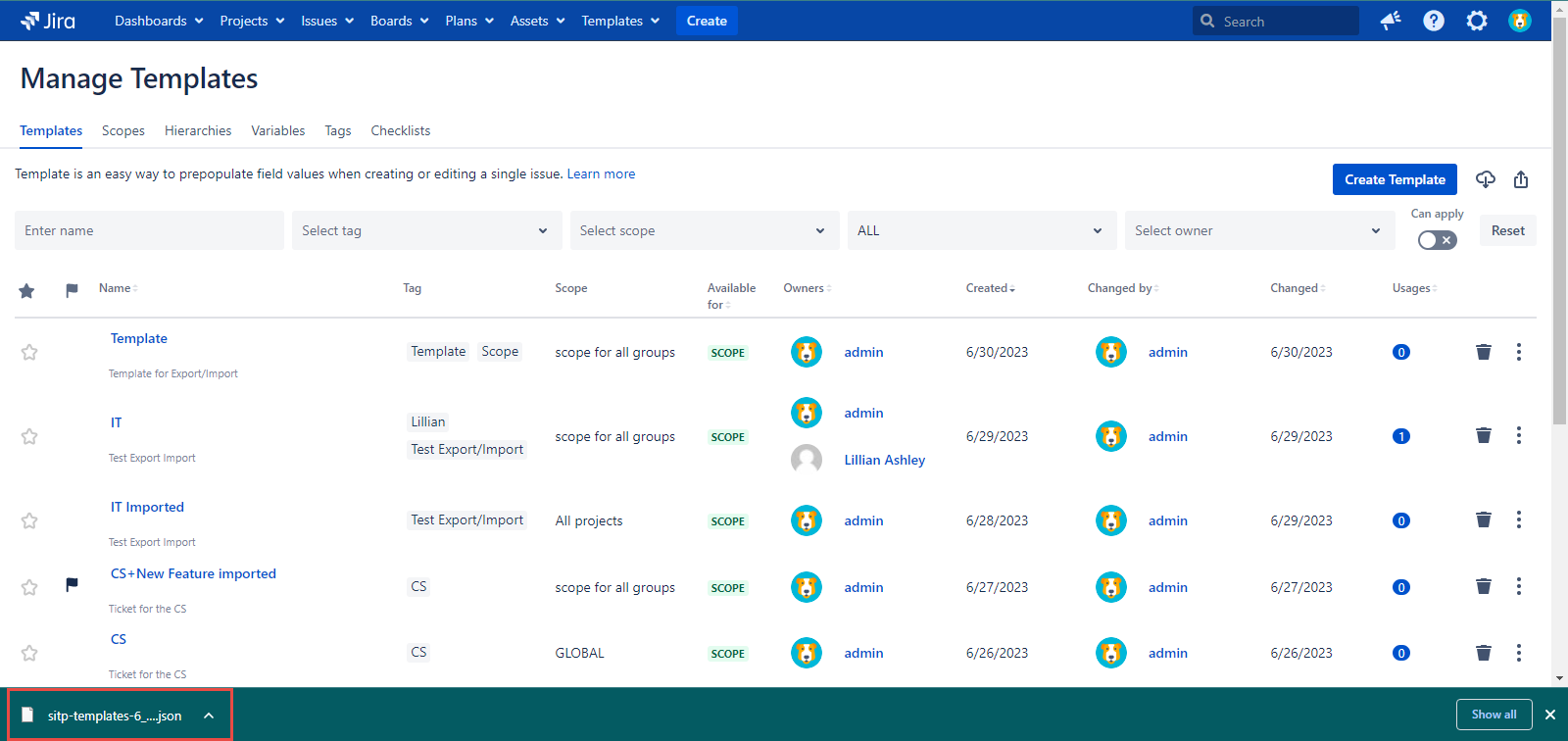1568x741 pixels.
Task: Click the notifications megaphone icon
Action: (1391, 21)
